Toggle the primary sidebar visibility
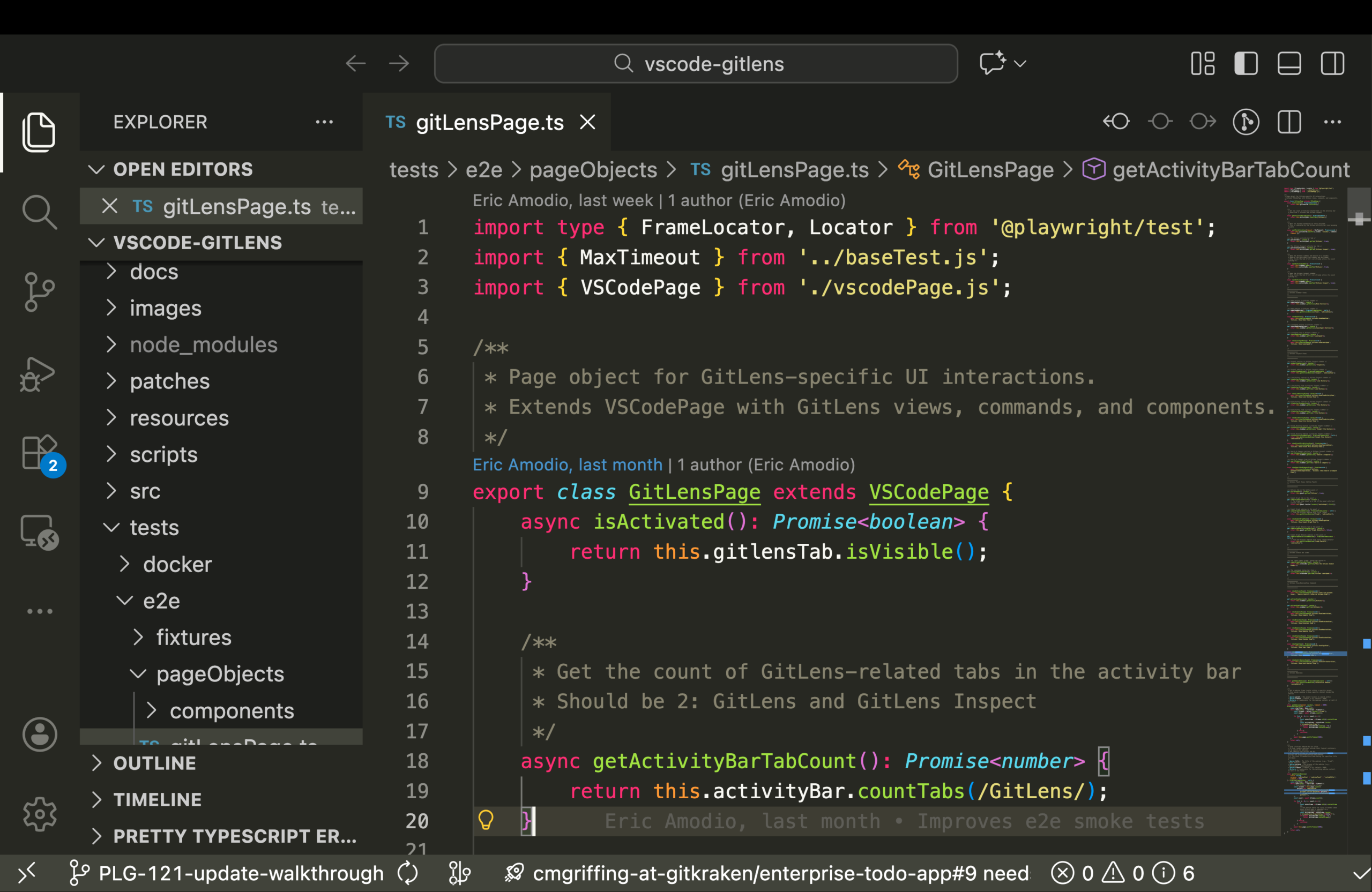1372x892 pixels. coord(1246,63)
